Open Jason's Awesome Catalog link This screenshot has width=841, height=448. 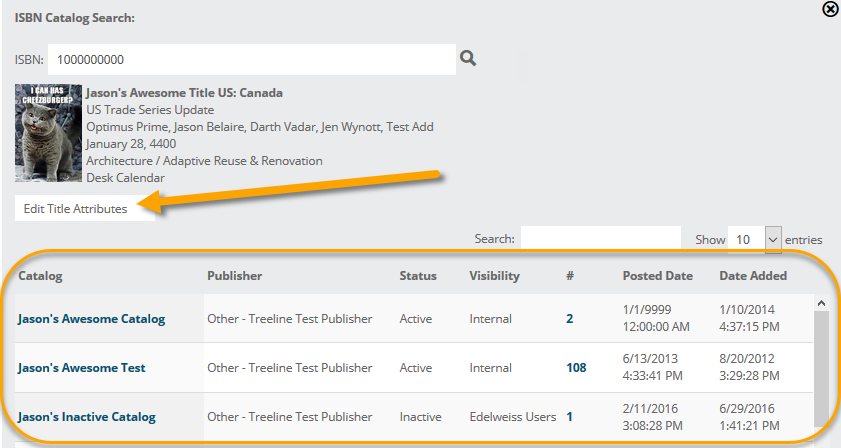click(x=91, y=319)
